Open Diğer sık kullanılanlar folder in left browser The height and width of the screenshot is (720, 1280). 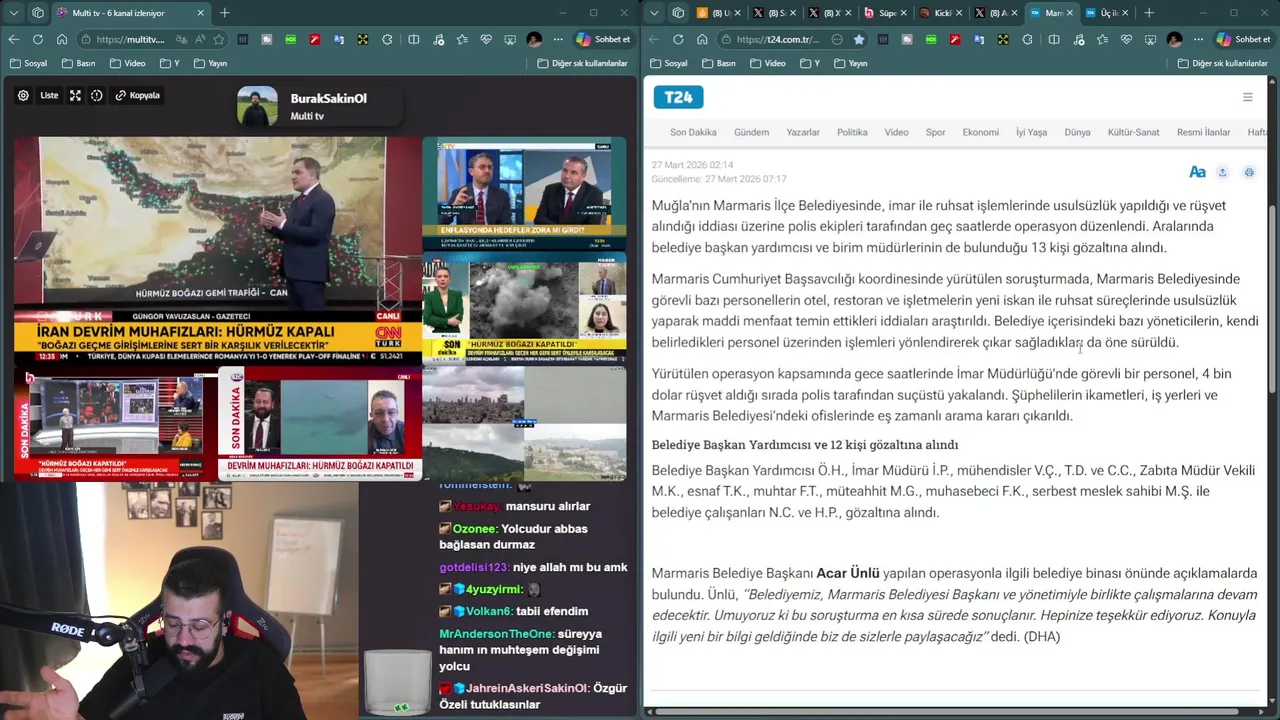click(582, 63)
